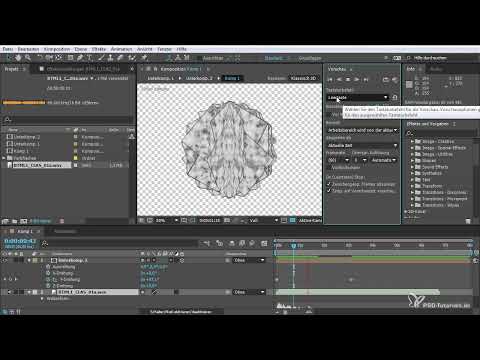
Task: Click the timeline current-time indicator handle
Action: click(293, 245)
